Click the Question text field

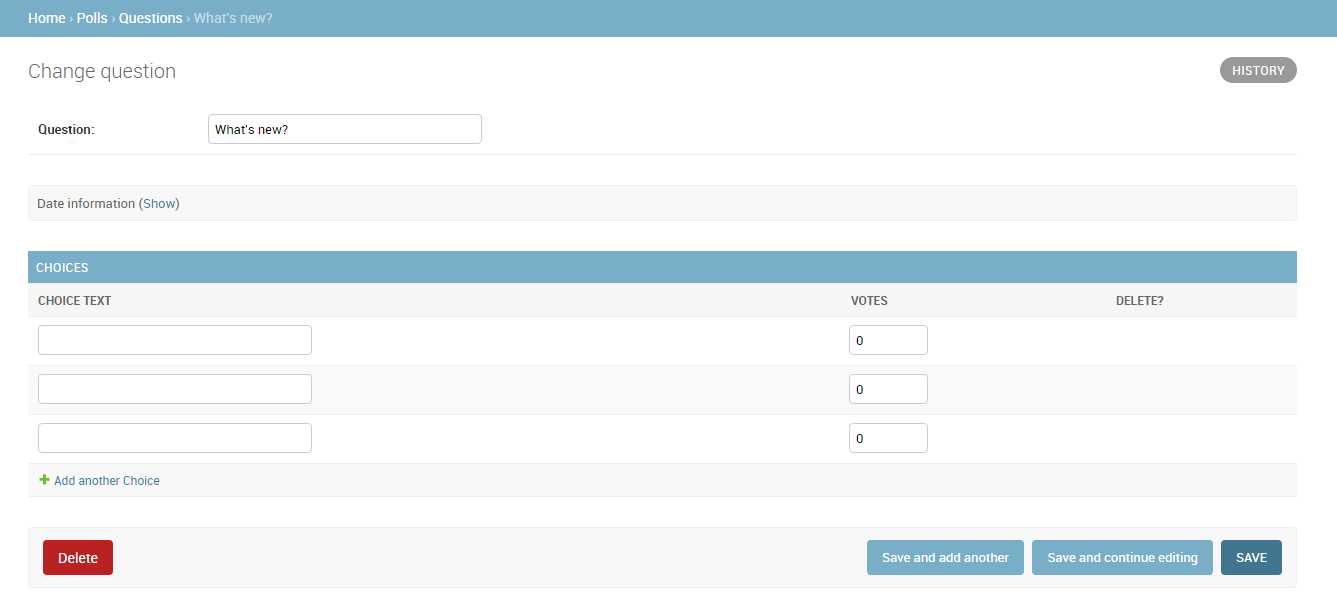point(345,129)
